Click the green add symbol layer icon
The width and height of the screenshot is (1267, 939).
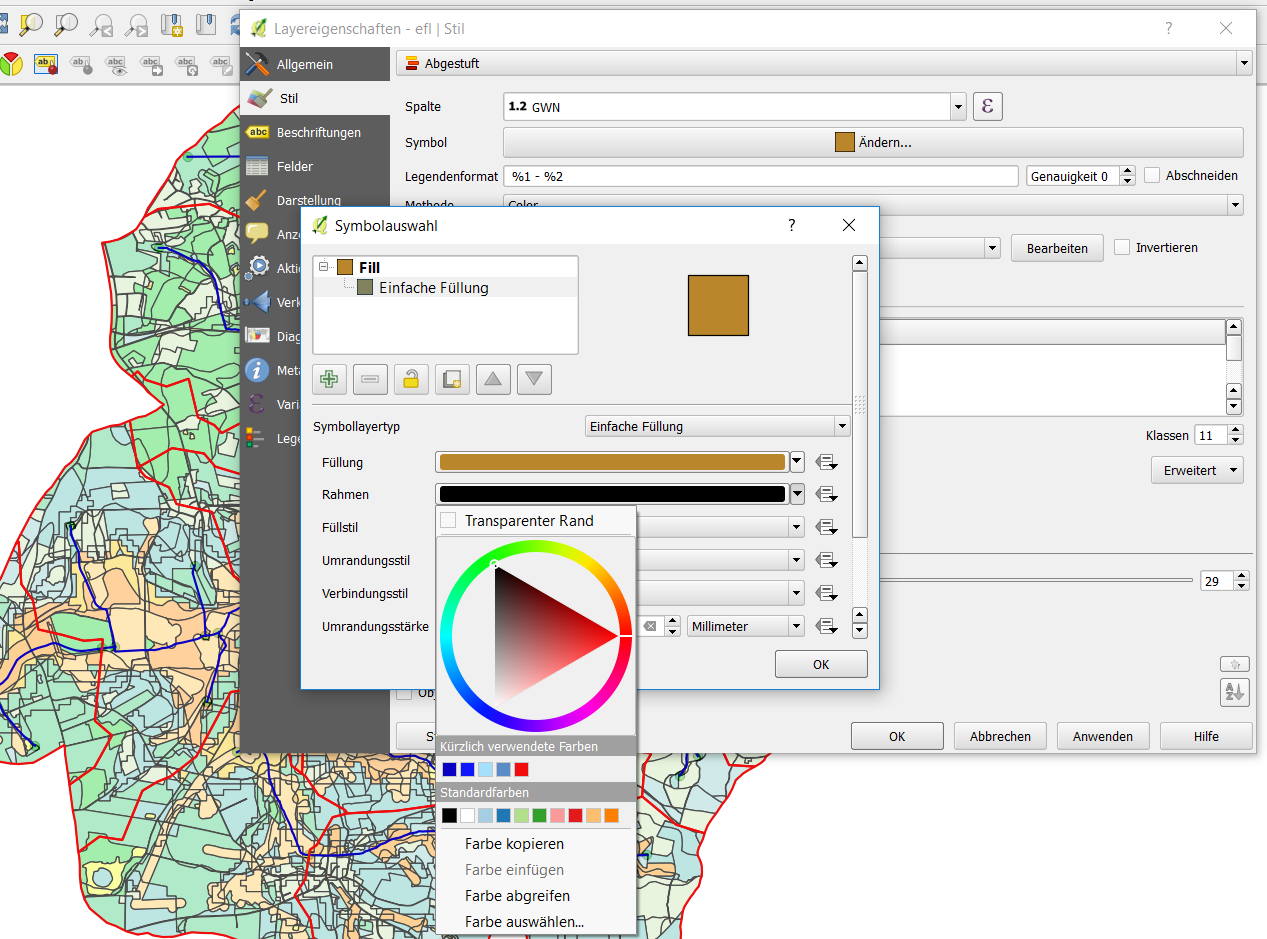tap(330, 379)
